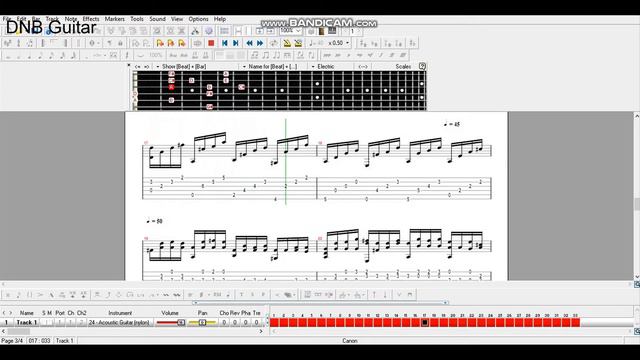Click the page number field
640x360 pixels.
point(353,31)
